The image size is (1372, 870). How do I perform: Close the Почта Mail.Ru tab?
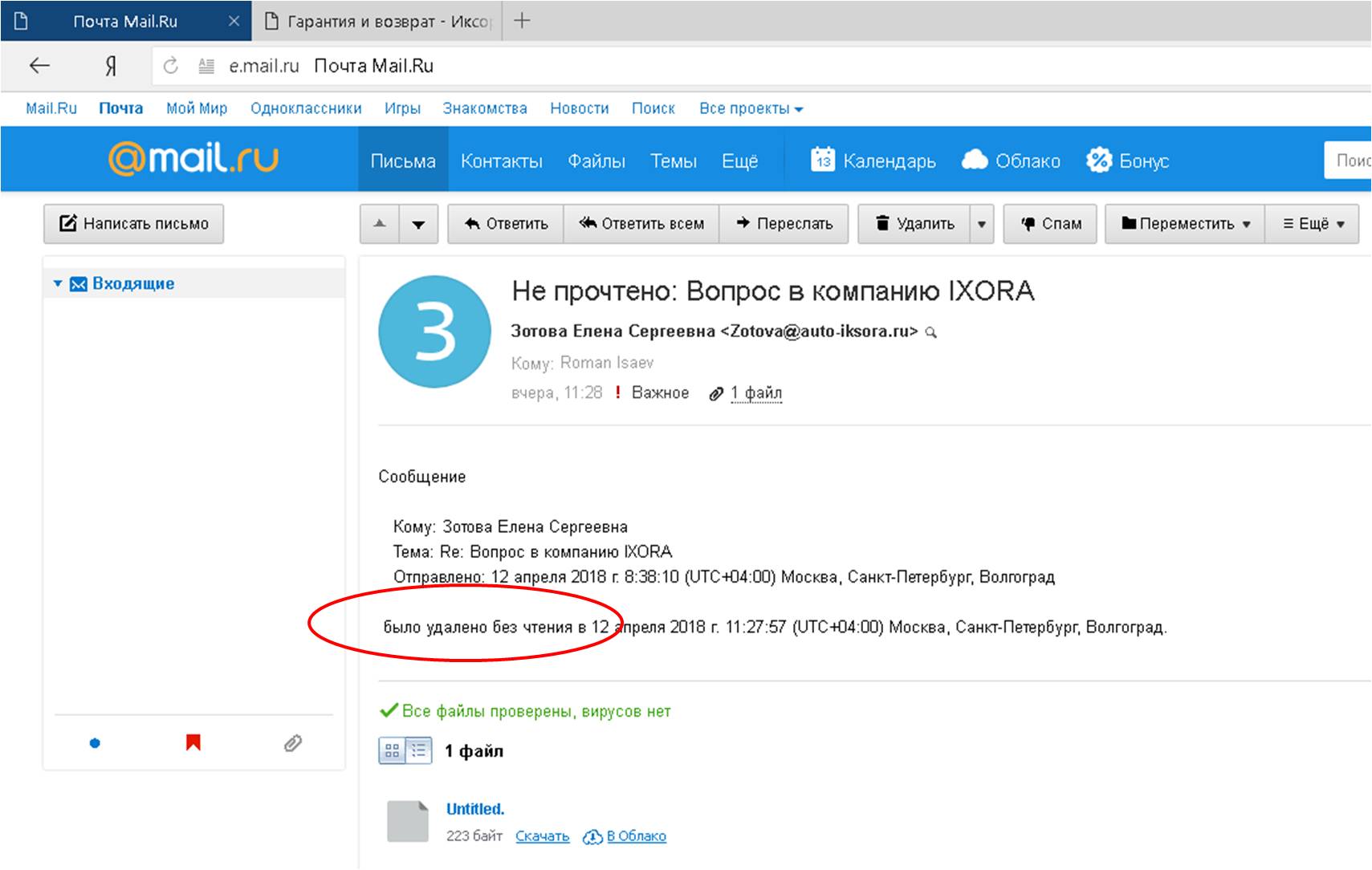click(x=234, y=22)
